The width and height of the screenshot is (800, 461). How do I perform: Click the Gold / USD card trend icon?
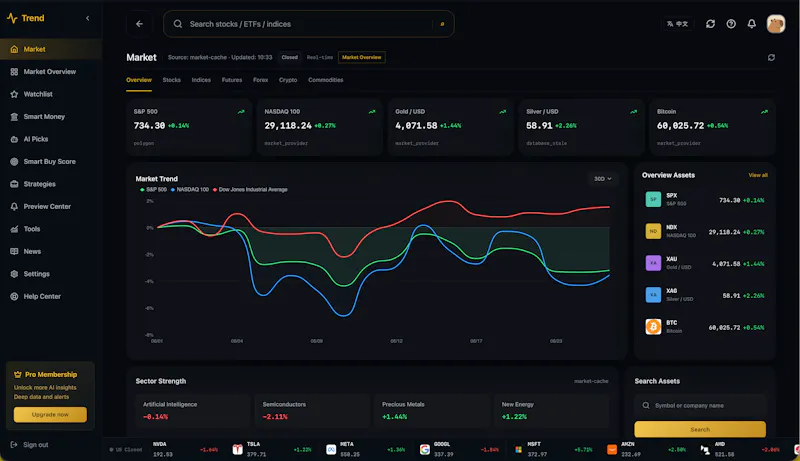point(503,112)
